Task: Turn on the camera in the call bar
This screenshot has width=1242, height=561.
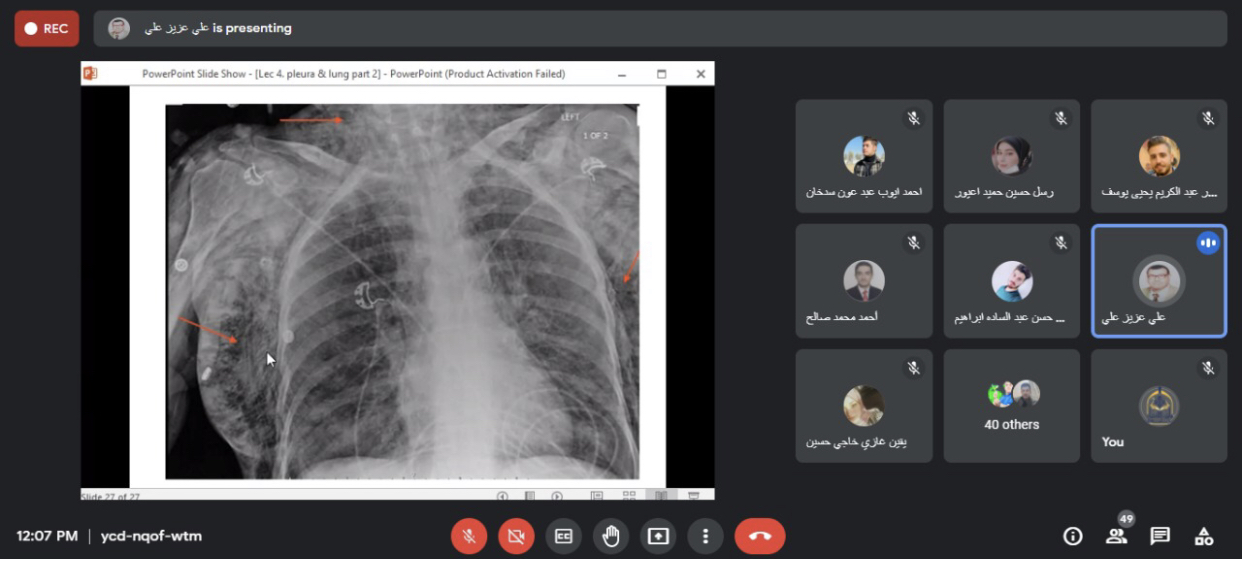Action: (x=516, y=536)
